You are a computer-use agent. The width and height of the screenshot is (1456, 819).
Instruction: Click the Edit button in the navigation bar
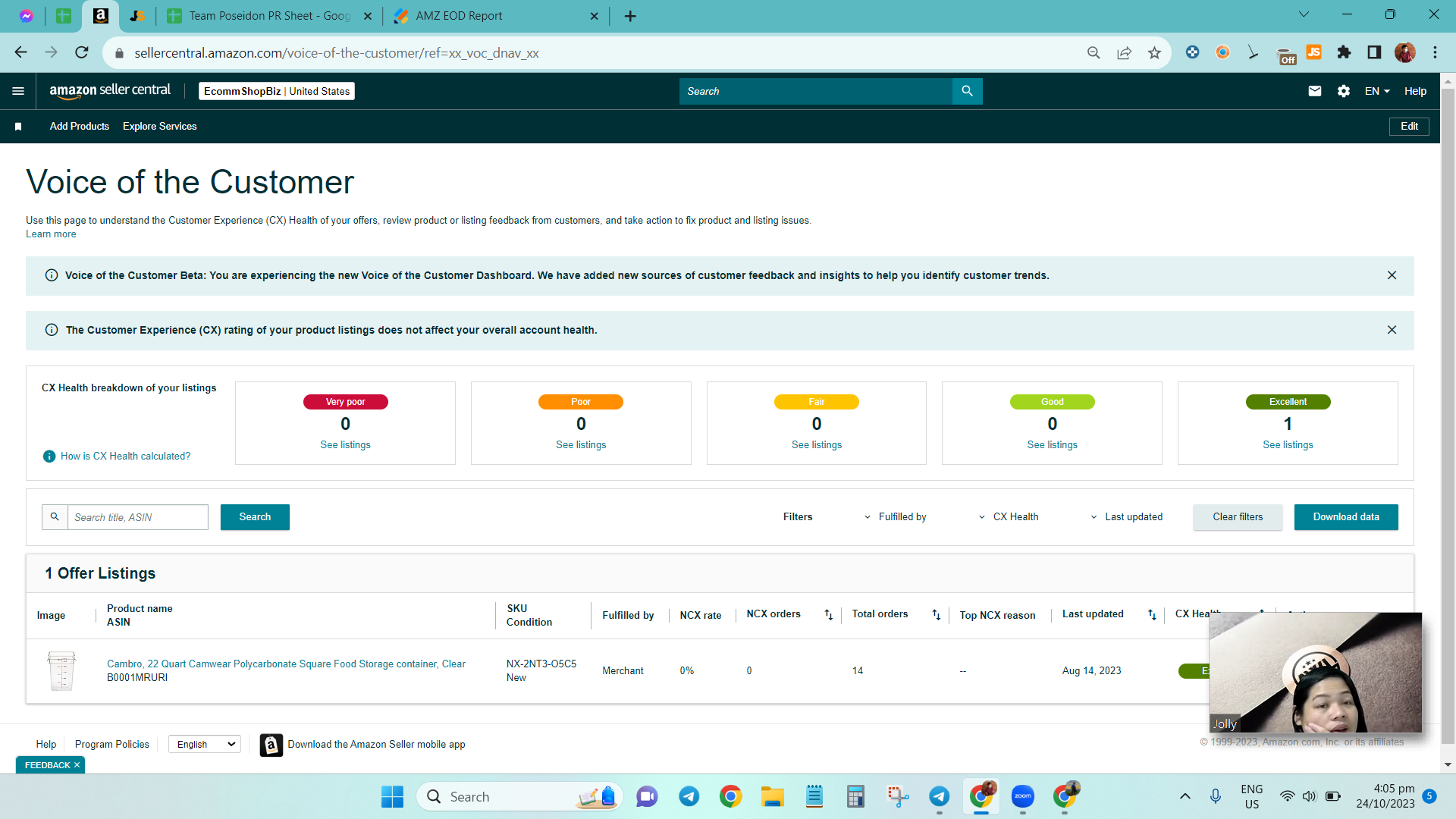click(1409, 127)
